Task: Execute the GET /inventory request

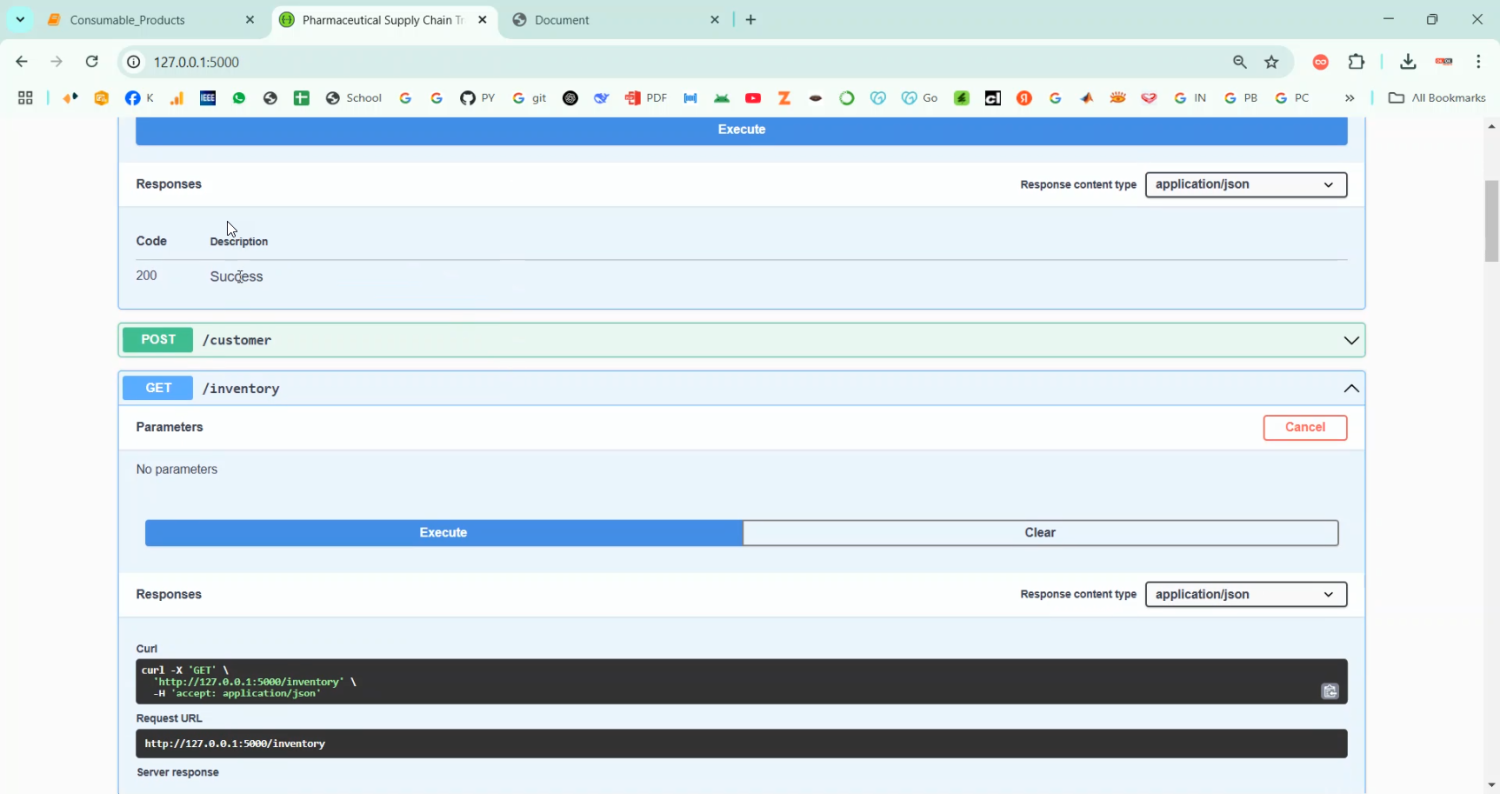Action: (x=444, y=533)
